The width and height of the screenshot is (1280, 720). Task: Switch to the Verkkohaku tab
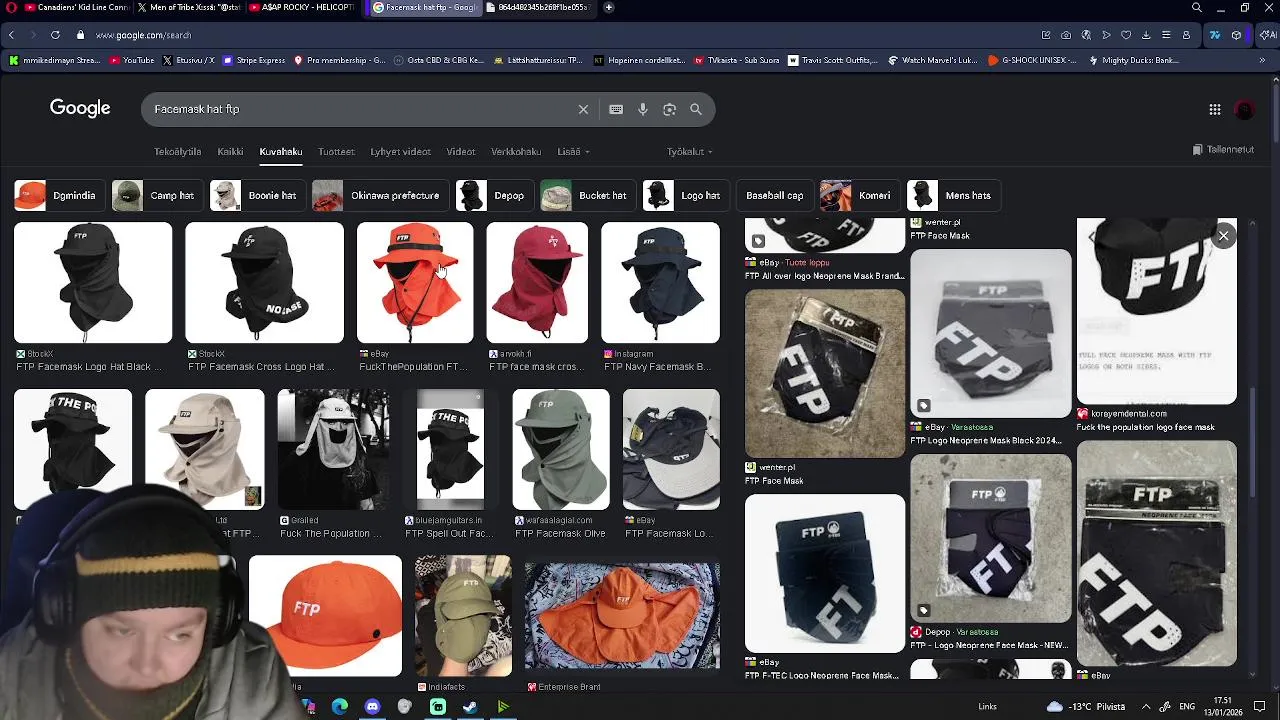[x=516, y=152]
